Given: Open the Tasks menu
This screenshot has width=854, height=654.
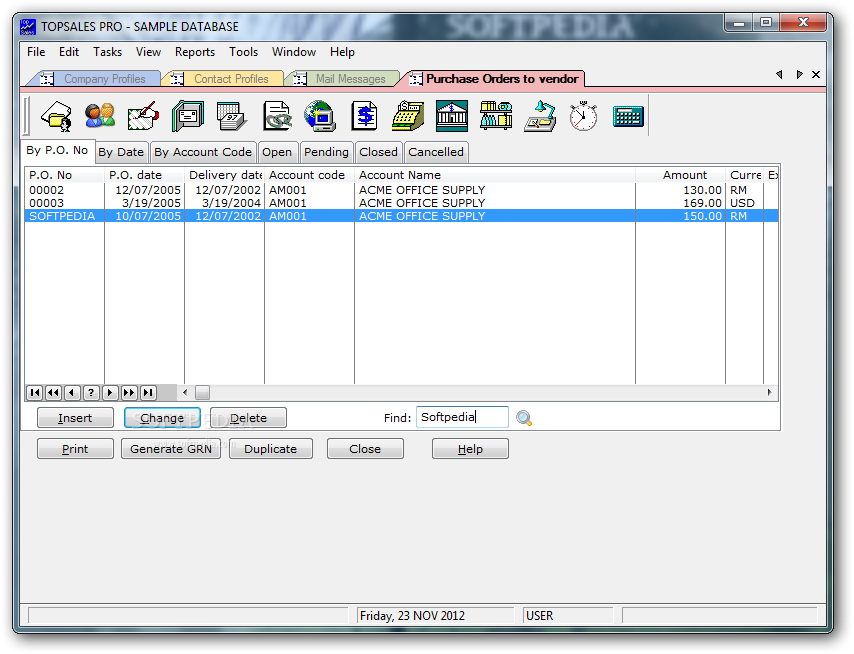Looking at the screenshot, I should click(x=107, y=52).
